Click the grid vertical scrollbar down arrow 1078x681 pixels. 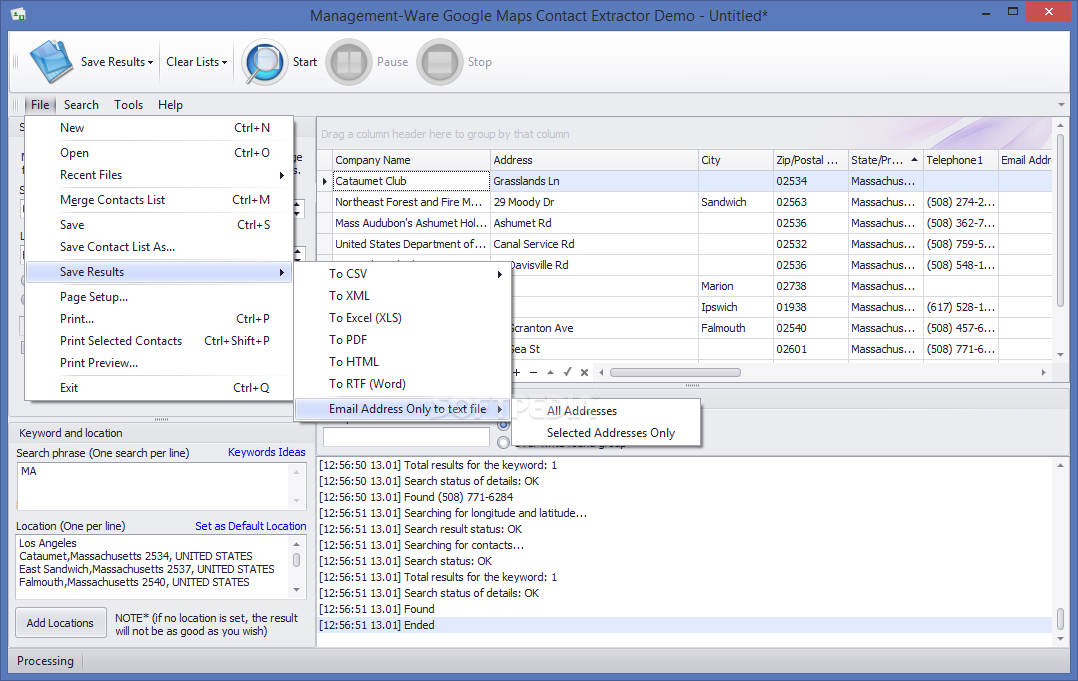1060,354
